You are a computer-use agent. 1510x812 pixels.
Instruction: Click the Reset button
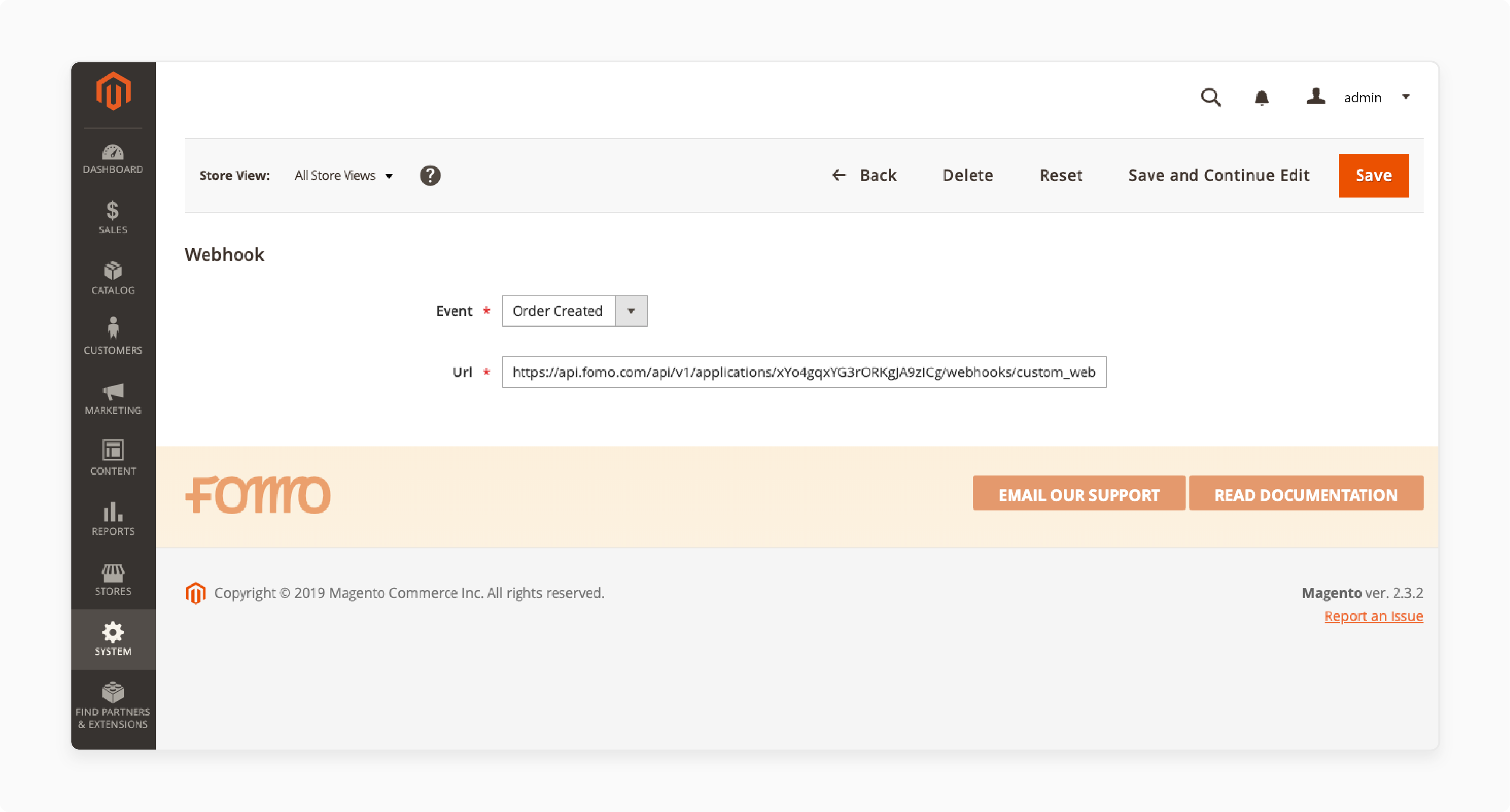[x=1060, y=175]
